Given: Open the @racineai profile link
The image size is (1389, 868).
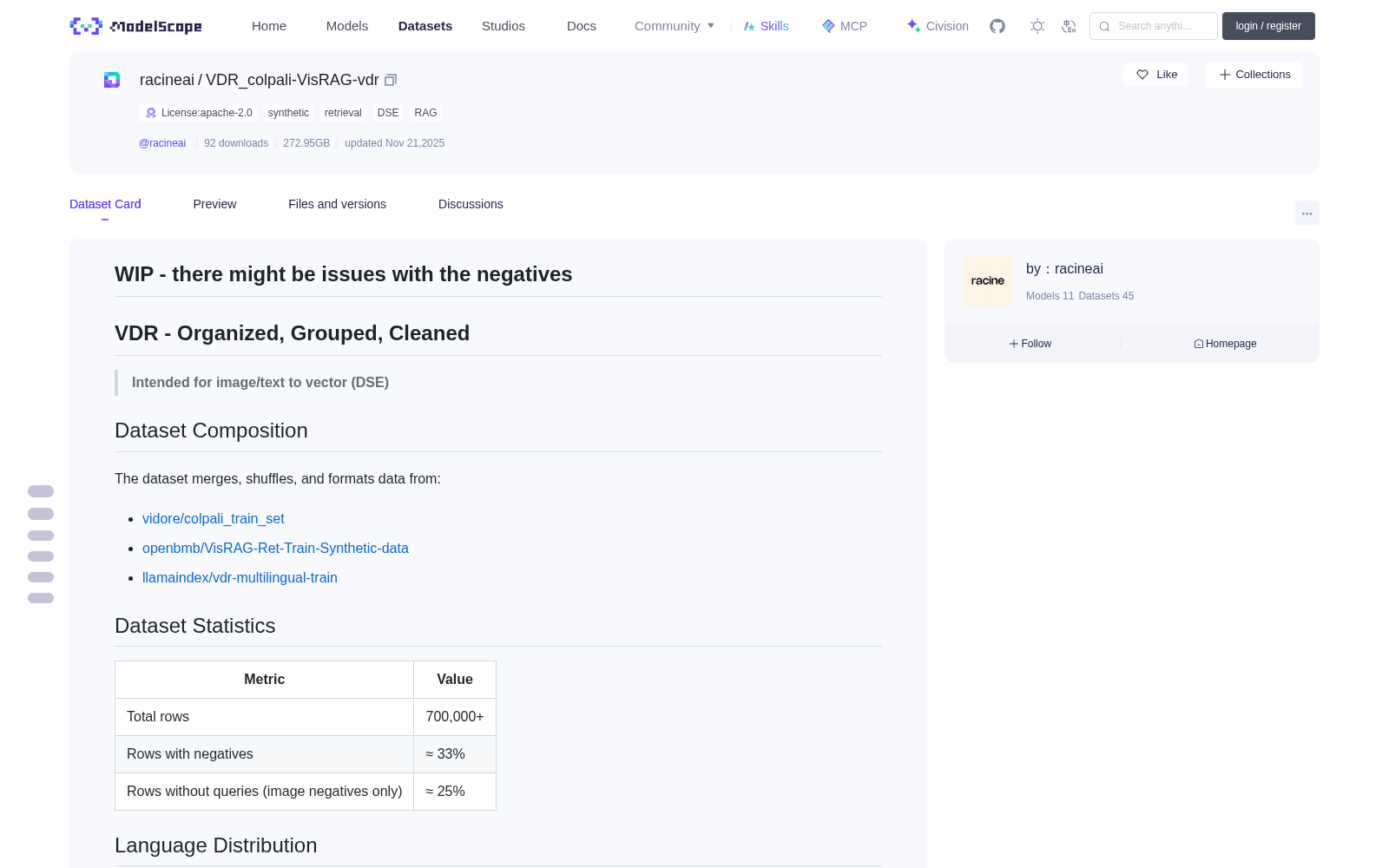Looking at the screenshot, I should point(162,143).
